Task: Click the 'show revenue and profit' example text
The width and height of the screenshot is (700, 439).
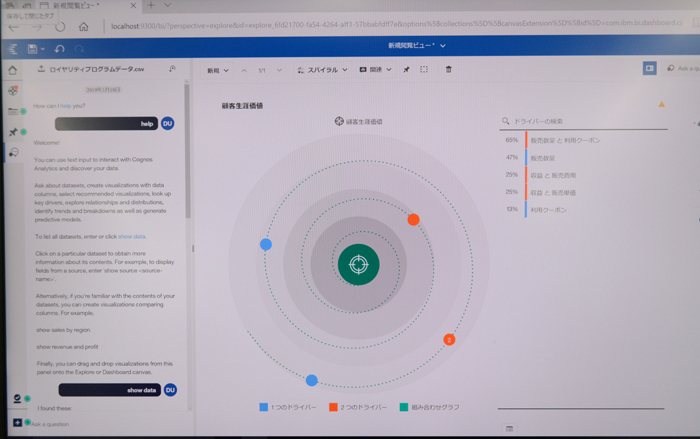Action: 67,347
